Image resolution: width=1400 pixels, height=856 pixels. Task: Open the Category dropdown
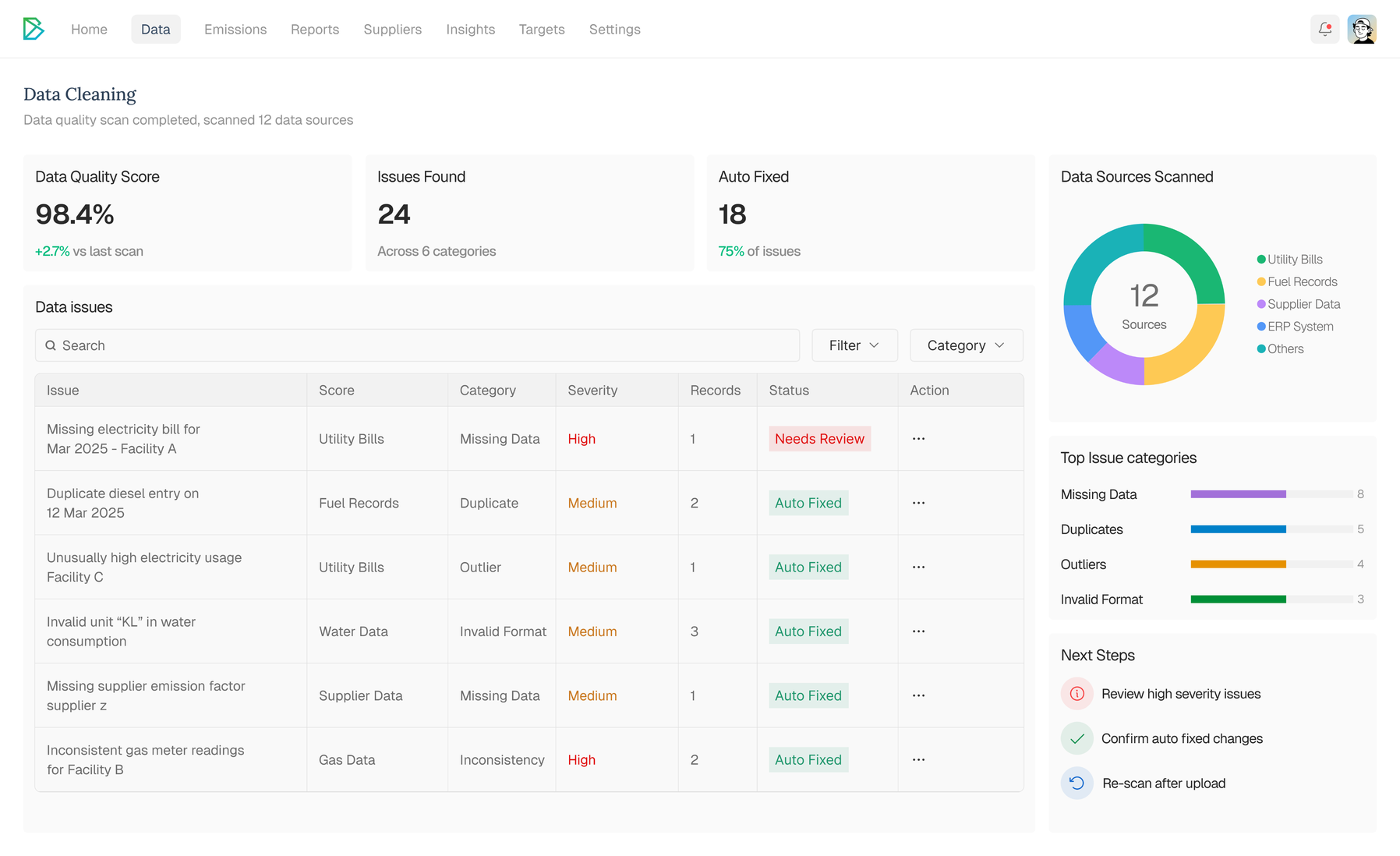coord(966,345)
